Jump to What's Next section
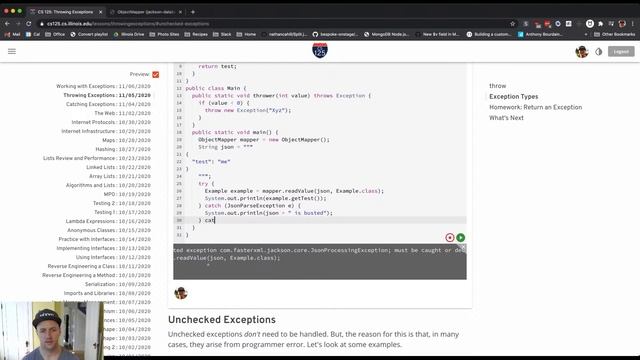 506,118
